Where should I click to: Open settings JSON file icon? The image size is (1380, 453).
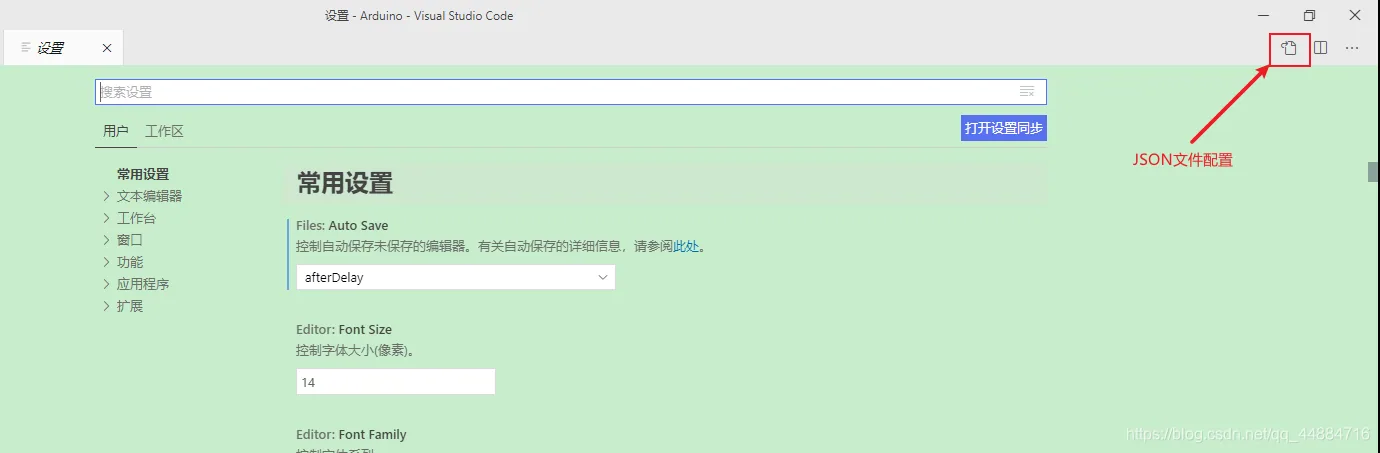(1289, 48)
